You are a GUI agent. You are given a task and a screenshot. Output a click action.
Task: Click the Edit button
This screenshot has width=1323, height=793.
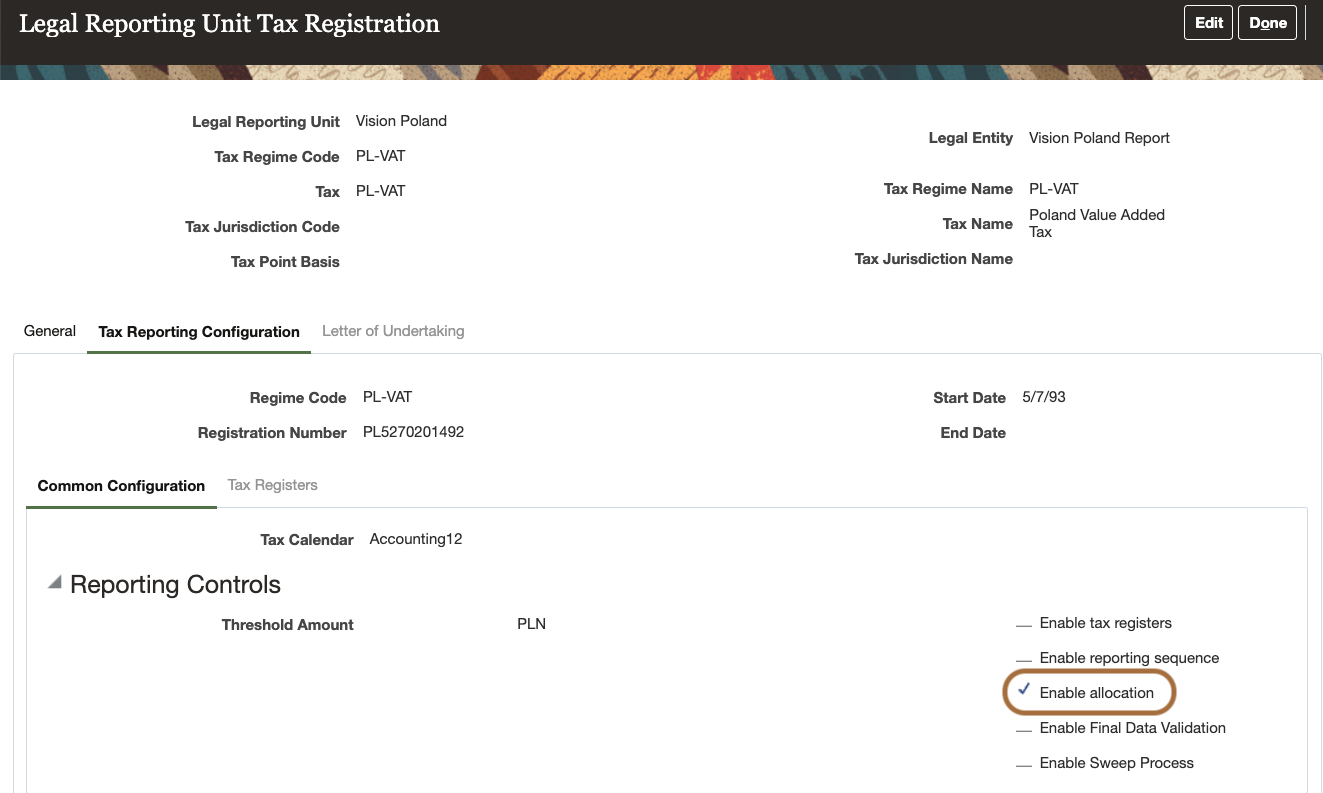tap(1208, 22)
